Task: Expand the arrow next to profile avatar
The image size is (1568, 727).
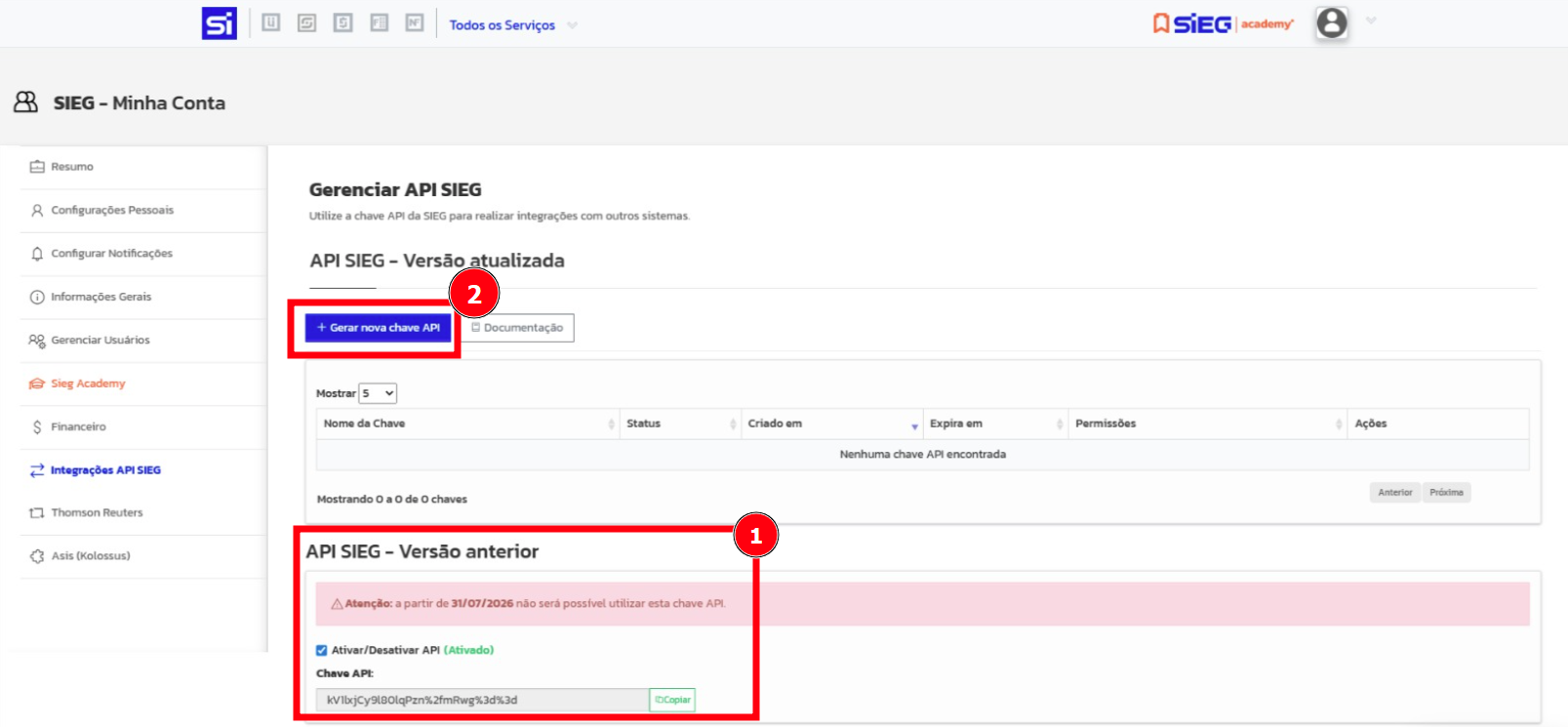Action: (1371, 21)
